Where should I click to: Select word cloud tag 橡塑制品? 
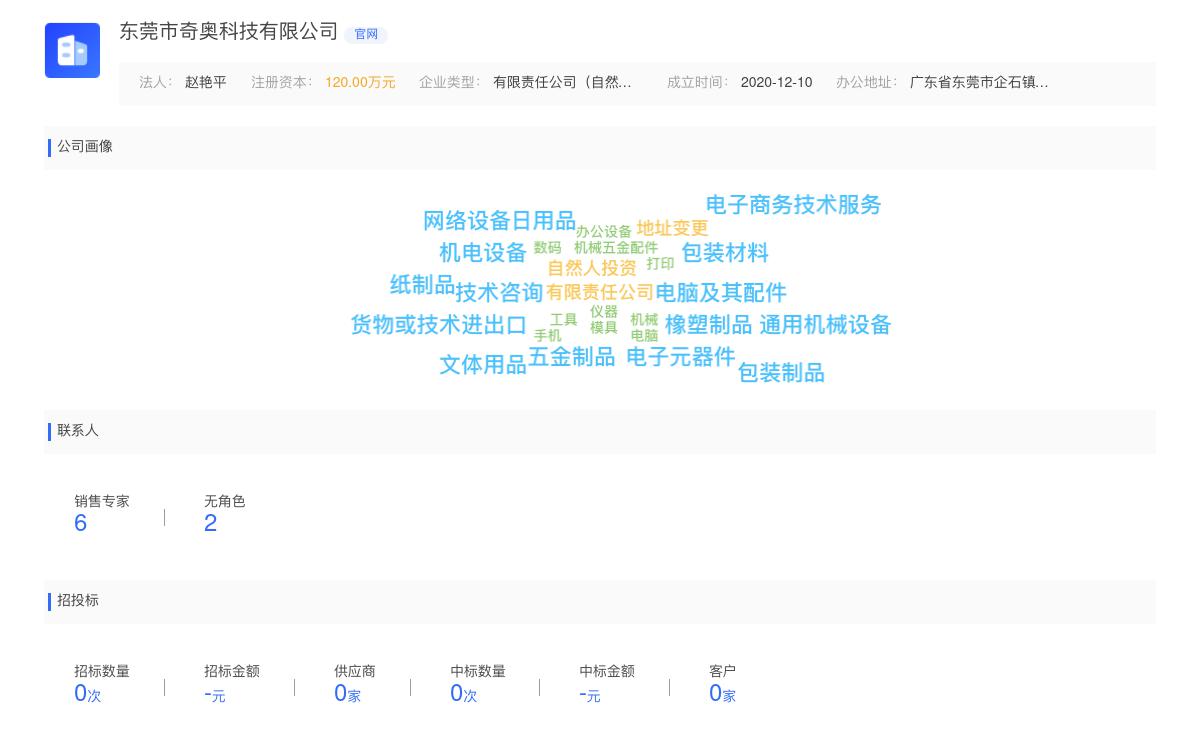coord(709,325)
